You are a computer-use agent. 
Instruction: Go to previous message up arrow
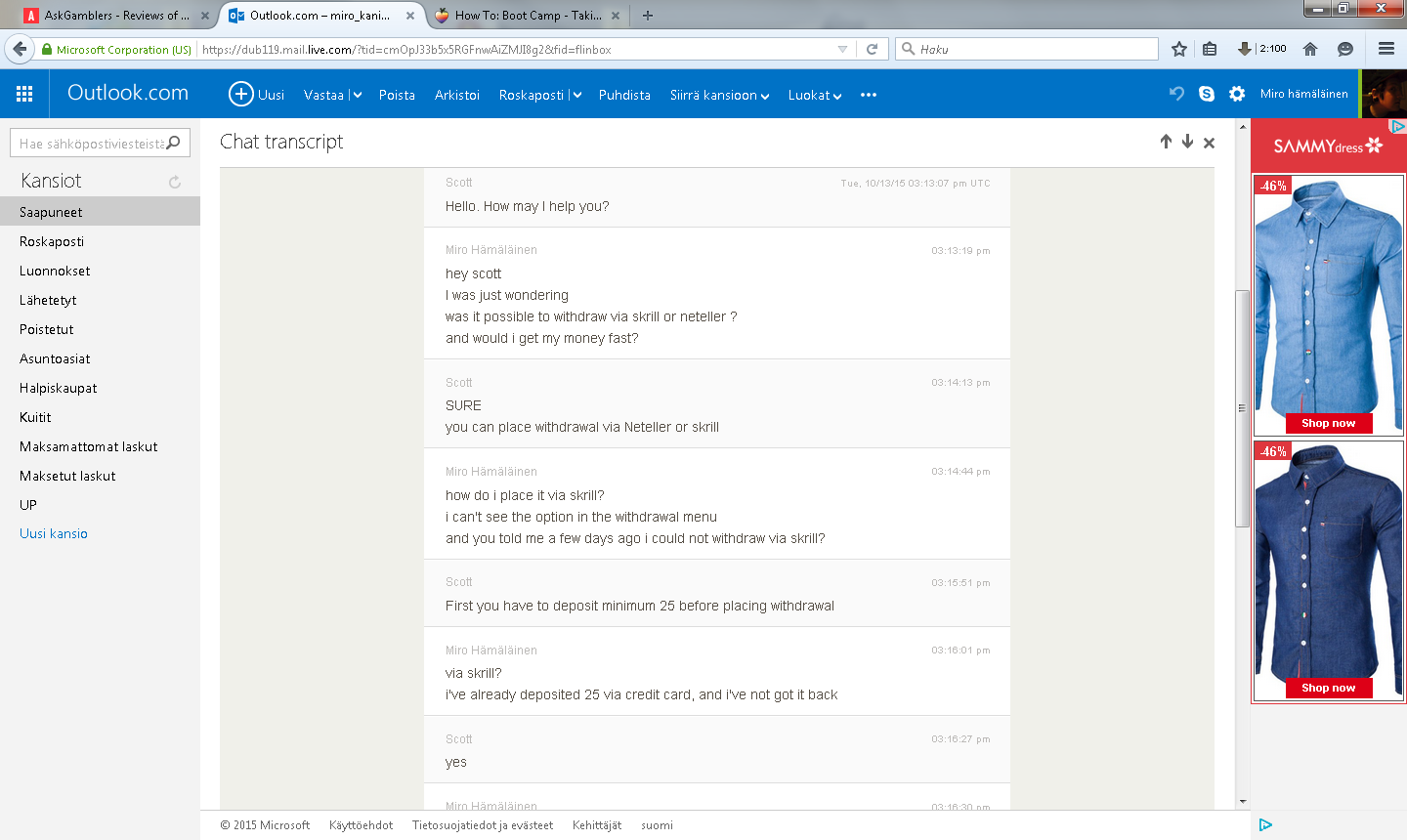pos(1166,142)
